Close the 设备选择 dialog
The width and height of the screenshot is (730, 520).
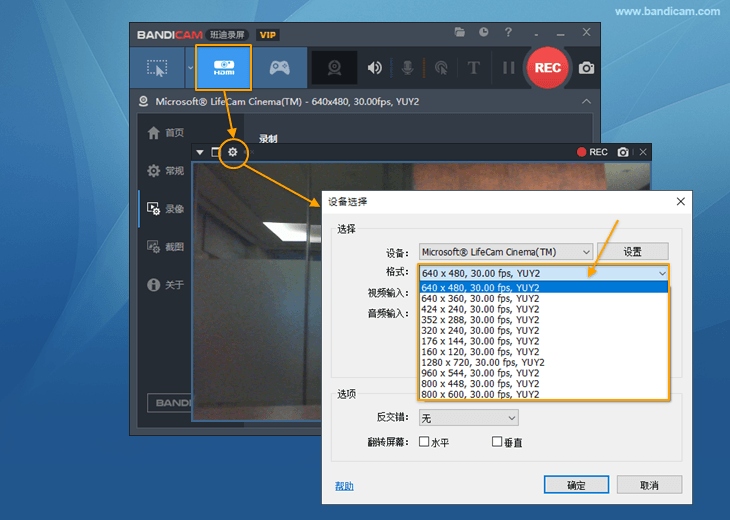coord(681,202)
